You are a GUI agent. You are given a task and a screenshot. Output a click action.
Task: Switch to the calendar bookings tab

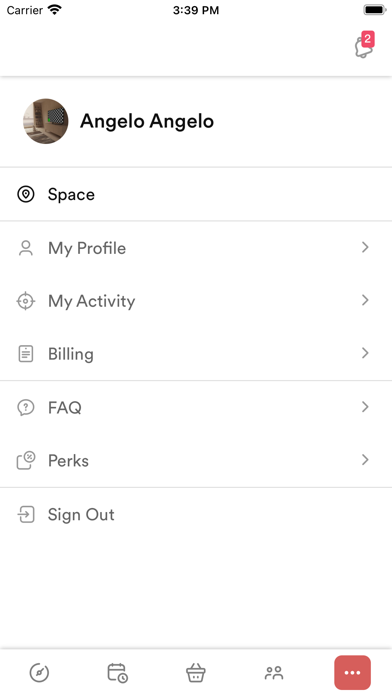[x=118, y=672]
